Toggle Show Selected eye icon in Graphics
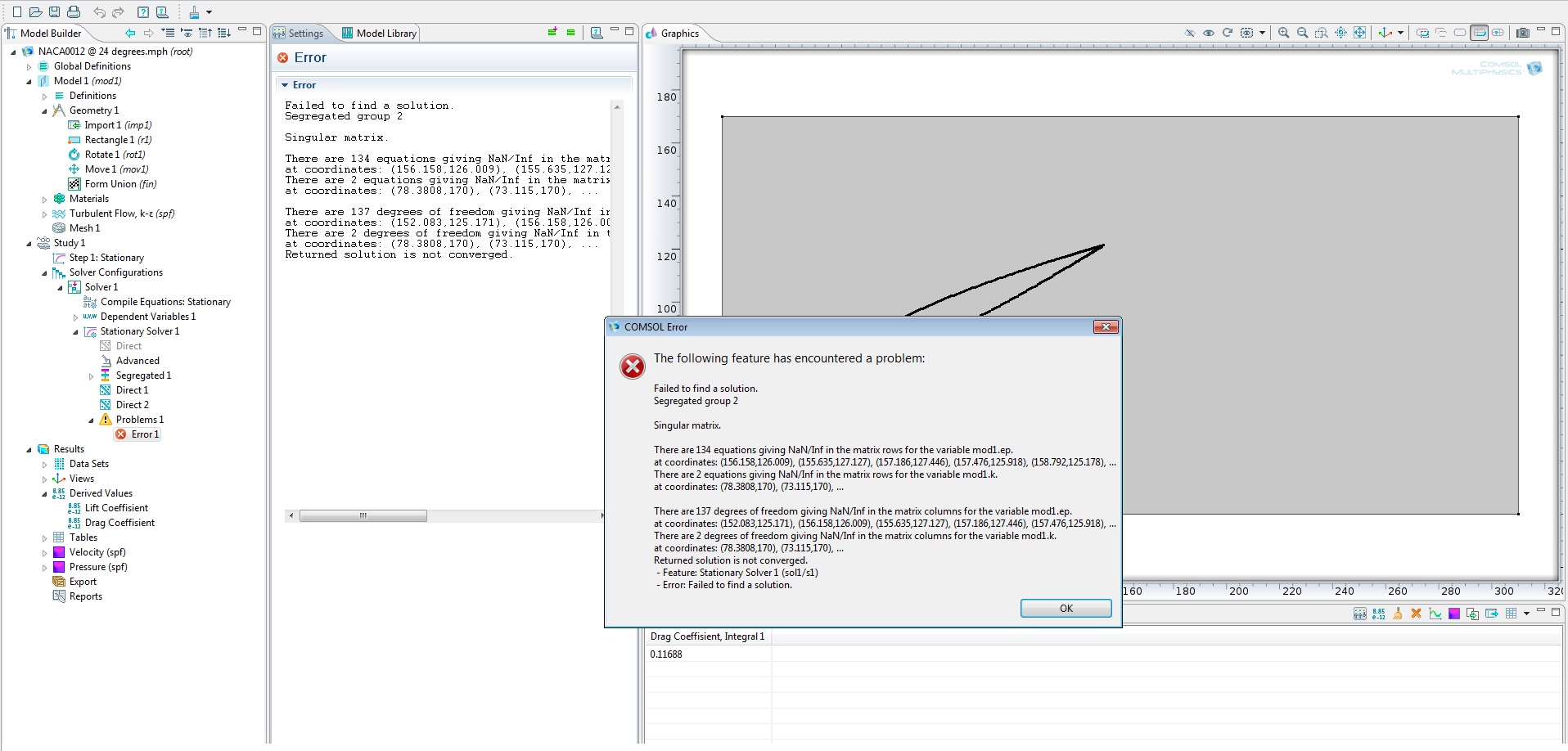This screenshot has width=1568, height=751. point(1209,33)
